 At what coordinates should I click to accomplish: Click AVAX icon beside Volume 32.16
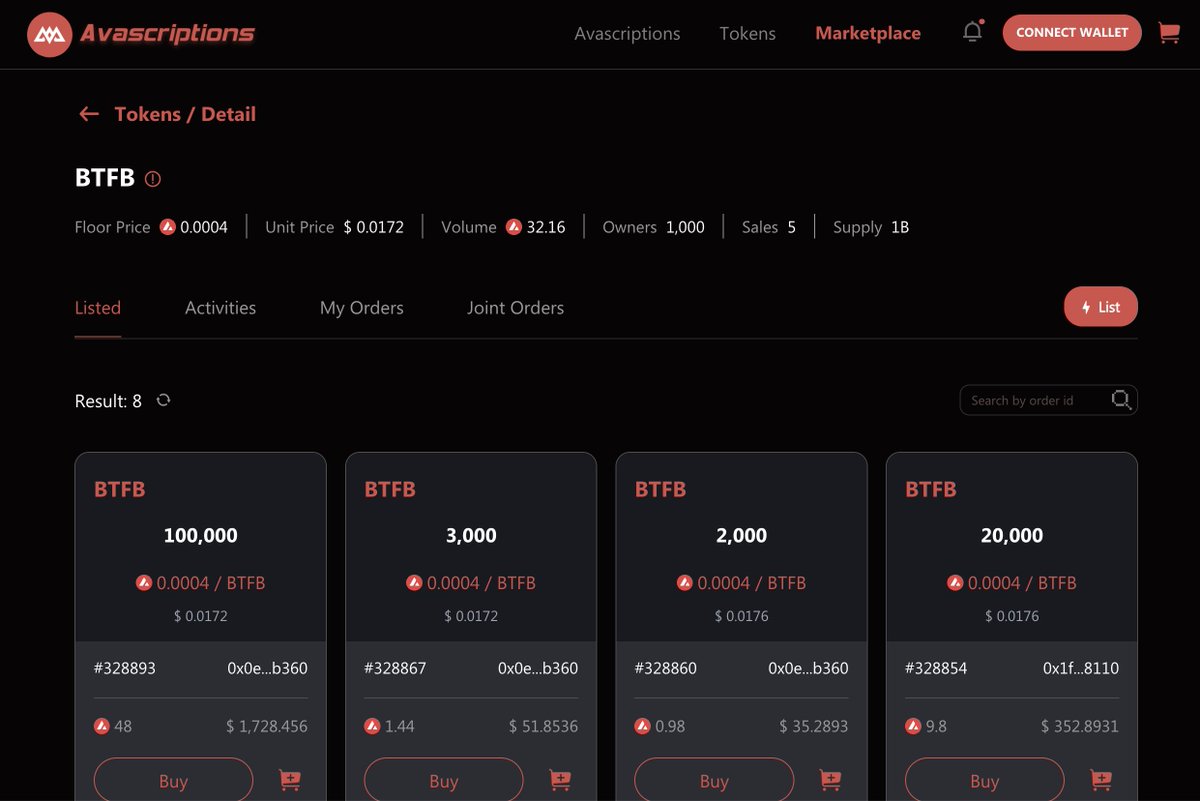pyautogui.click(x=514, y=227)
